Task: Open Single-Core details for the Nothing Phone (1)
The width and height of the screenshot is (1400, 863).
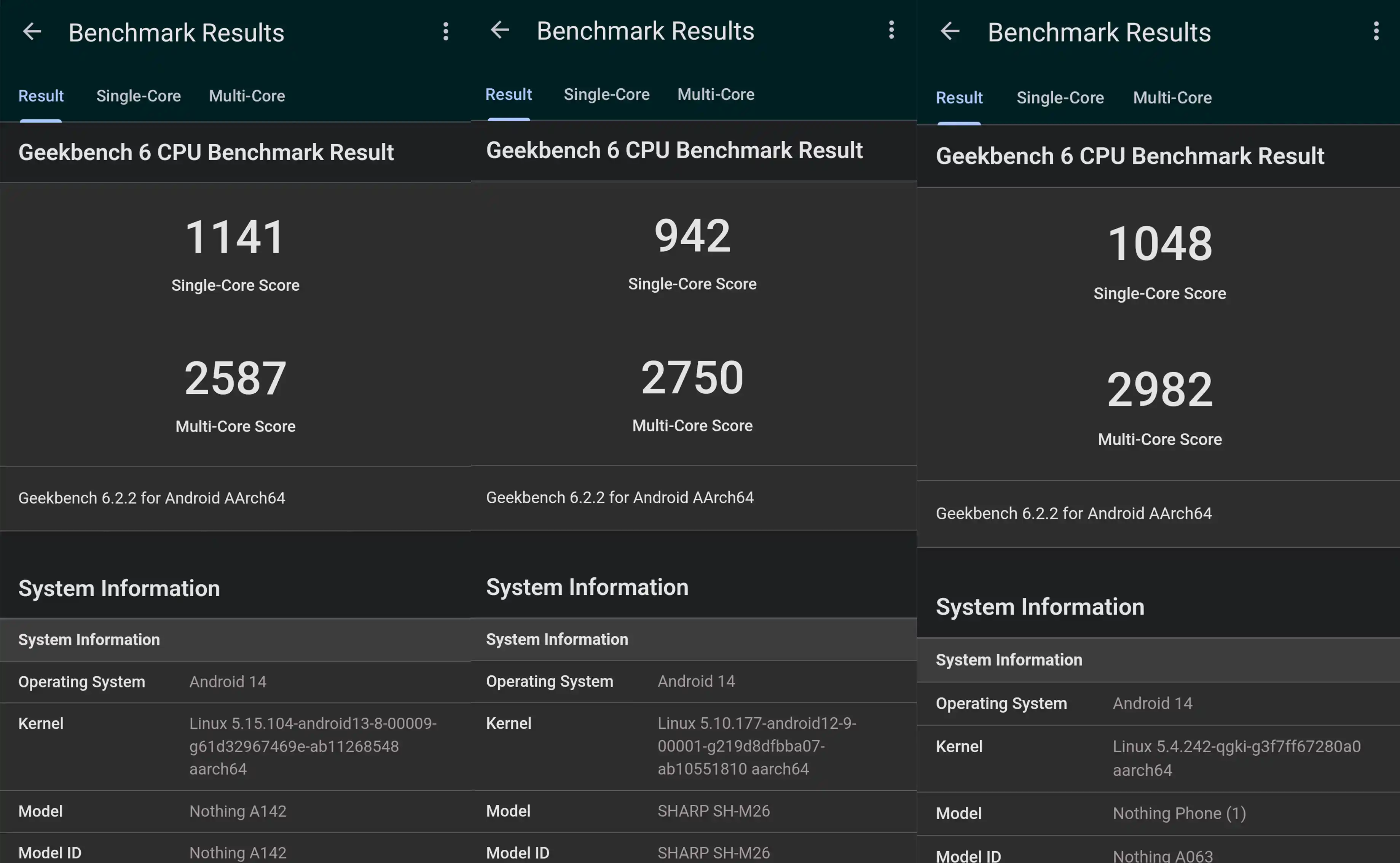Action: [1060, 97]
